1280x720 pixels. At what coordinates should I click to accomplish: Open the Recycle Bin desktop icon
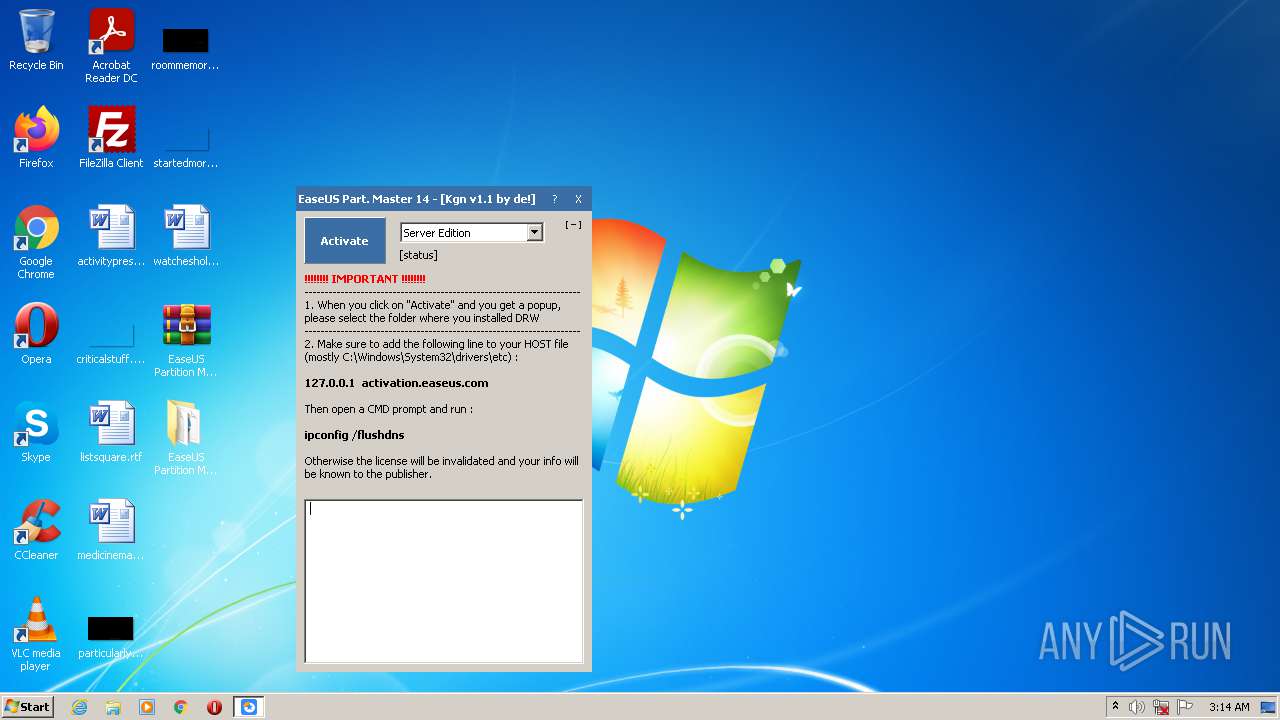point(36,40)
